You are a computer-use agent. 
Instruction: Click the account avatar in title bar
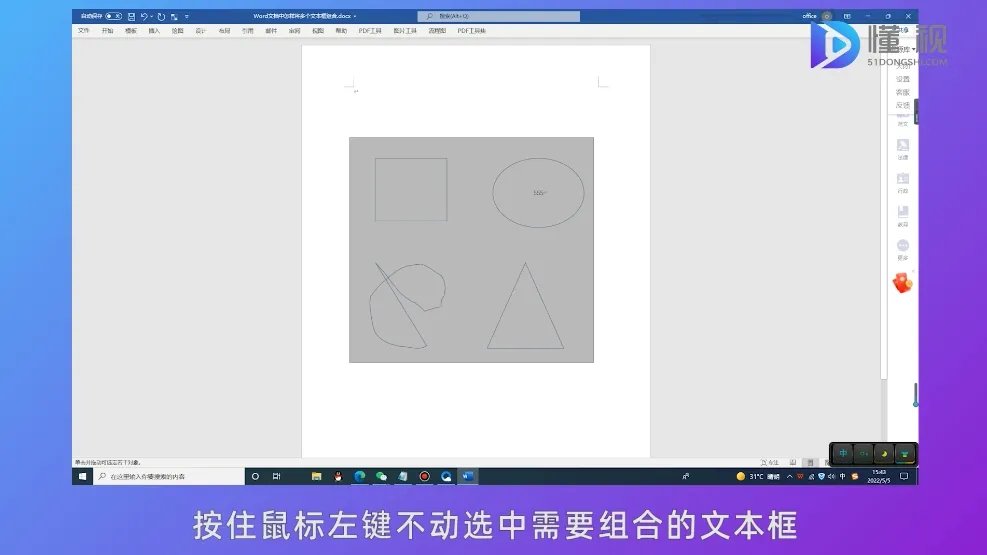pos(827,16)
